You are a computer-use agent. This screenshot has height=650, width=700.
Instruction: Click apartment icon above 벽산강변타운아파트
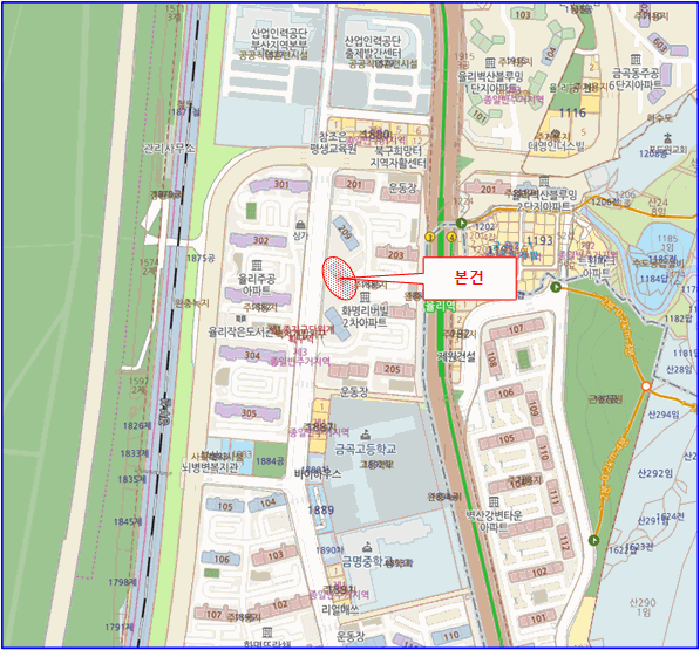click(493, 501)
